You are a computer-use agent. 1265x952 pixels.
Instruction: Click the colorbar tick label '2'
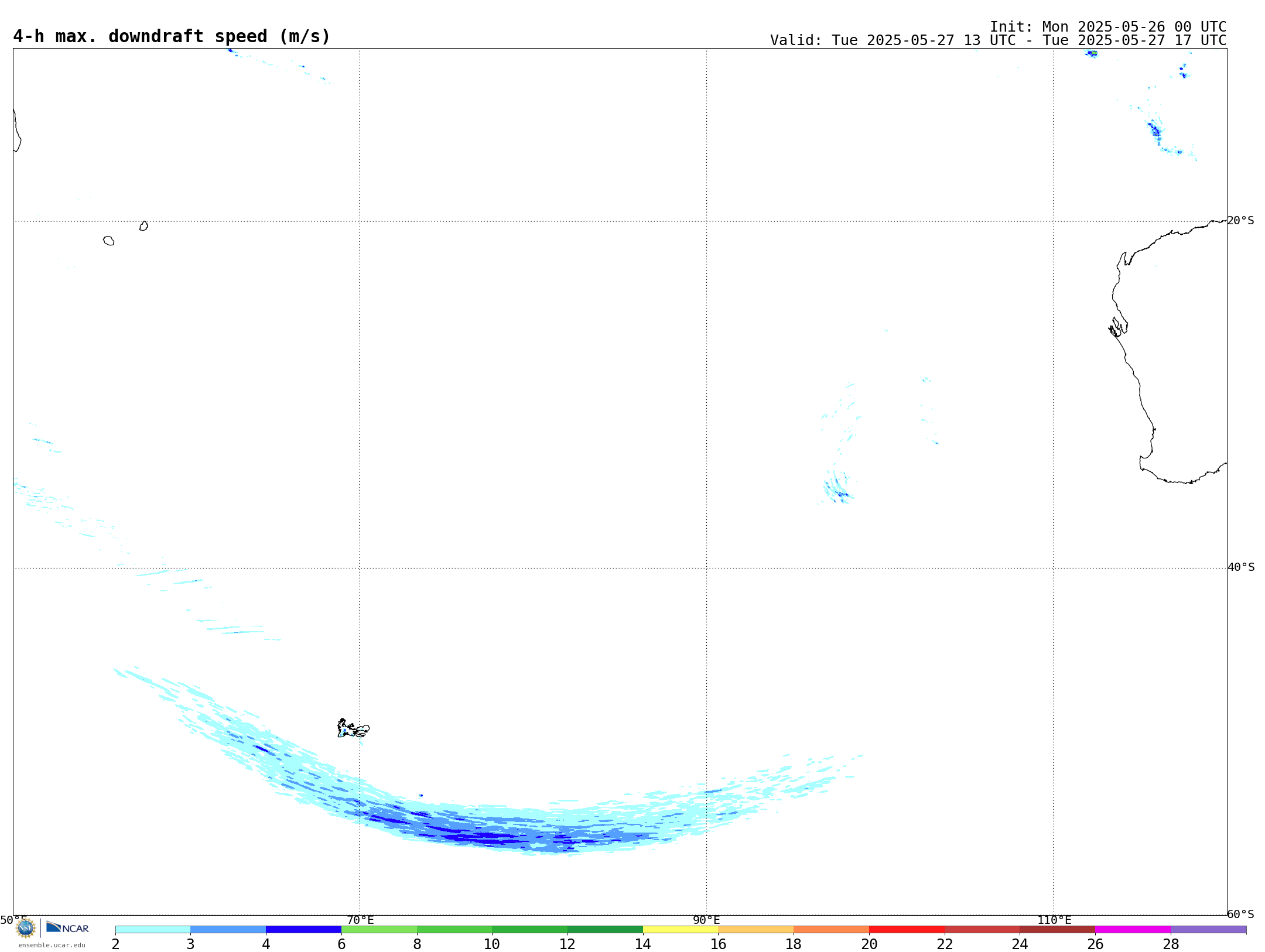(x=115, y=944)
